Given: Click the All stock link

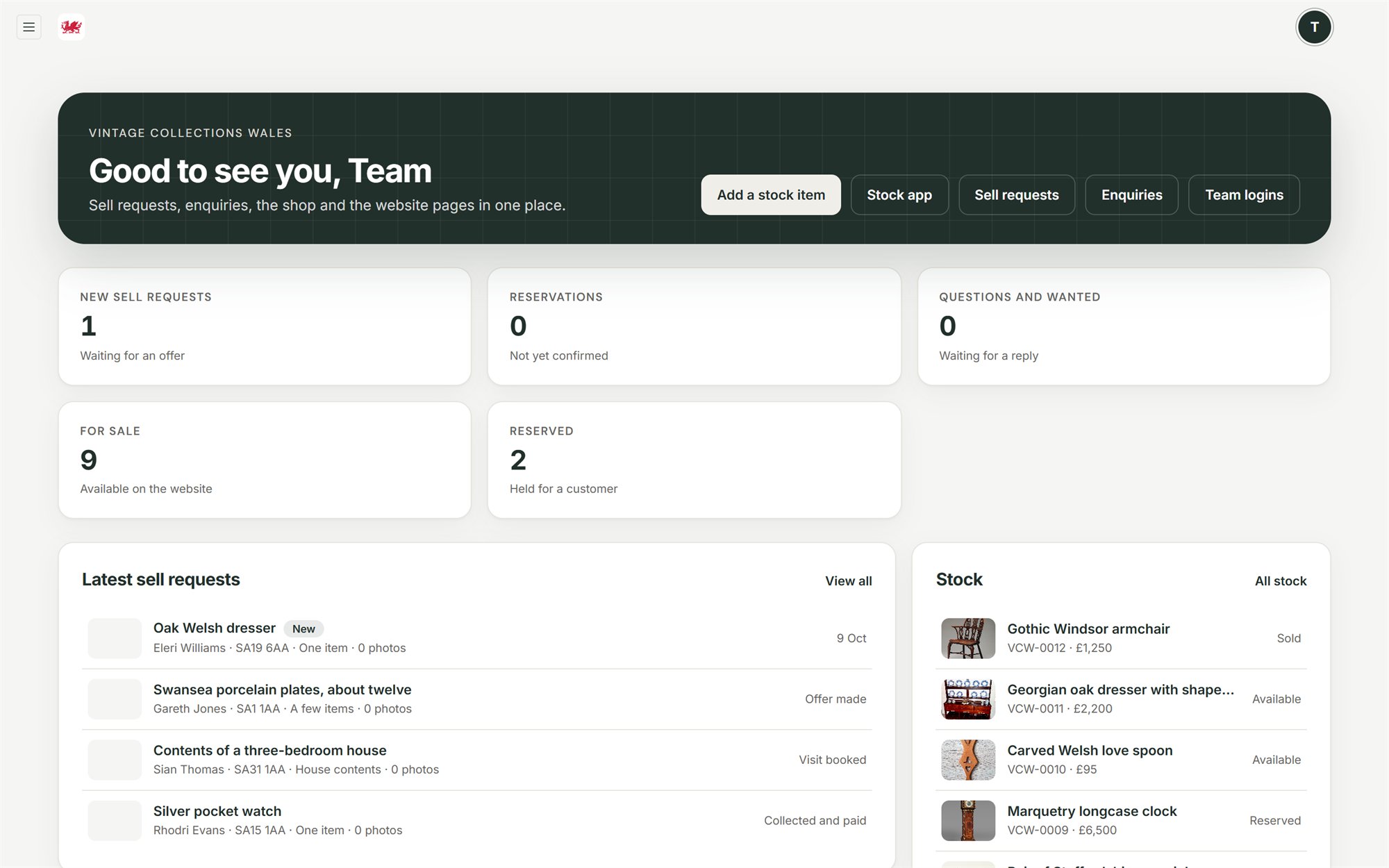Looking at the screenshot, I should click(x=1280, y=581).
